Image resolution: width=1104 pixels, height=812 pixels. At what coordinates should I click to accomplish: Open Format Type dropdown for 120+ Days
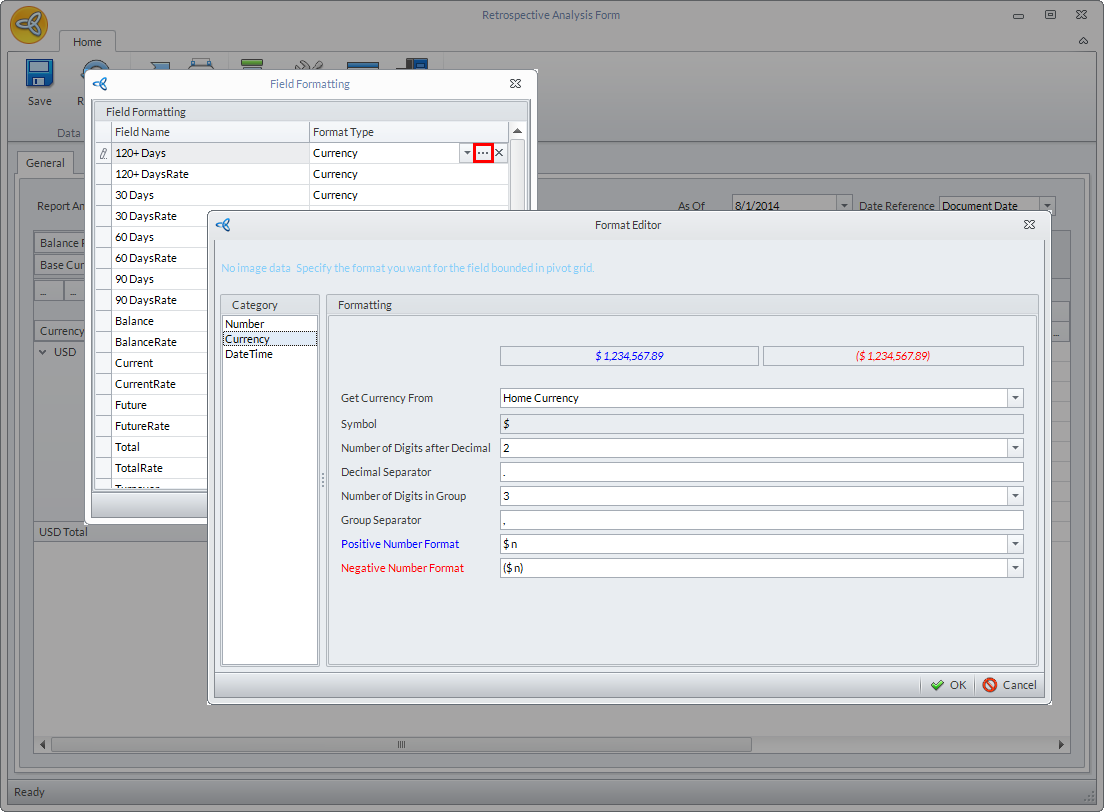click(x=466, y=153)
